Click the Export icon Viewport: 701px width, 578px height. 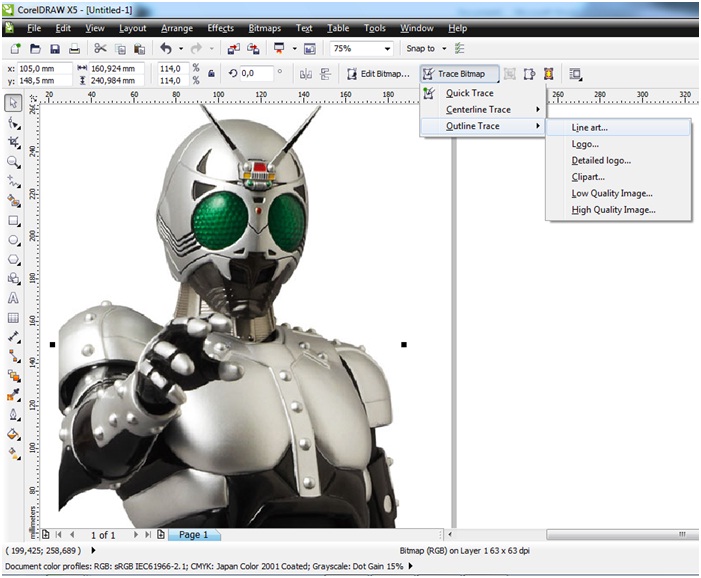tap(253, 49)
